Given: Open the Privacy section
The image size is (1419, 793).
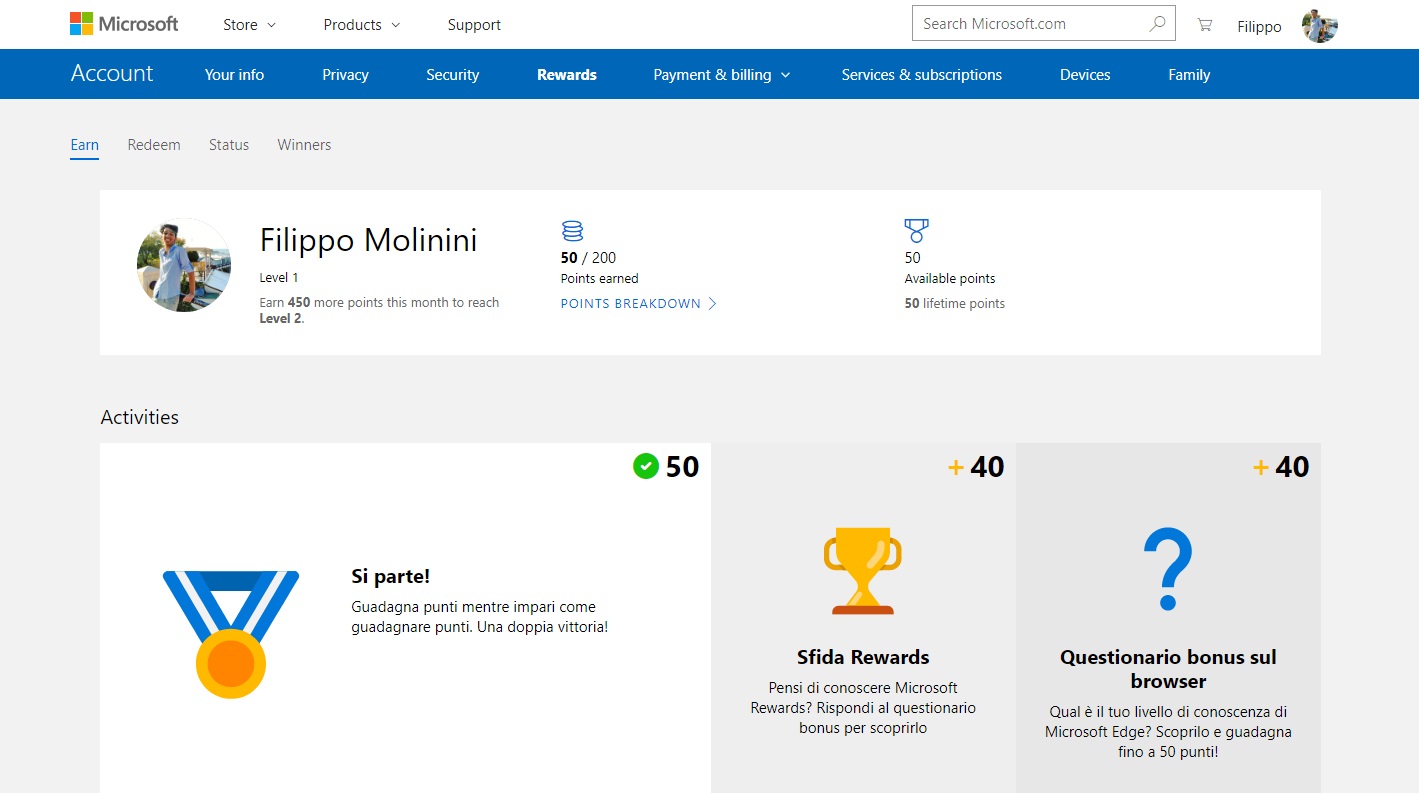Looking at the screenshot, I should click(345, 75).
